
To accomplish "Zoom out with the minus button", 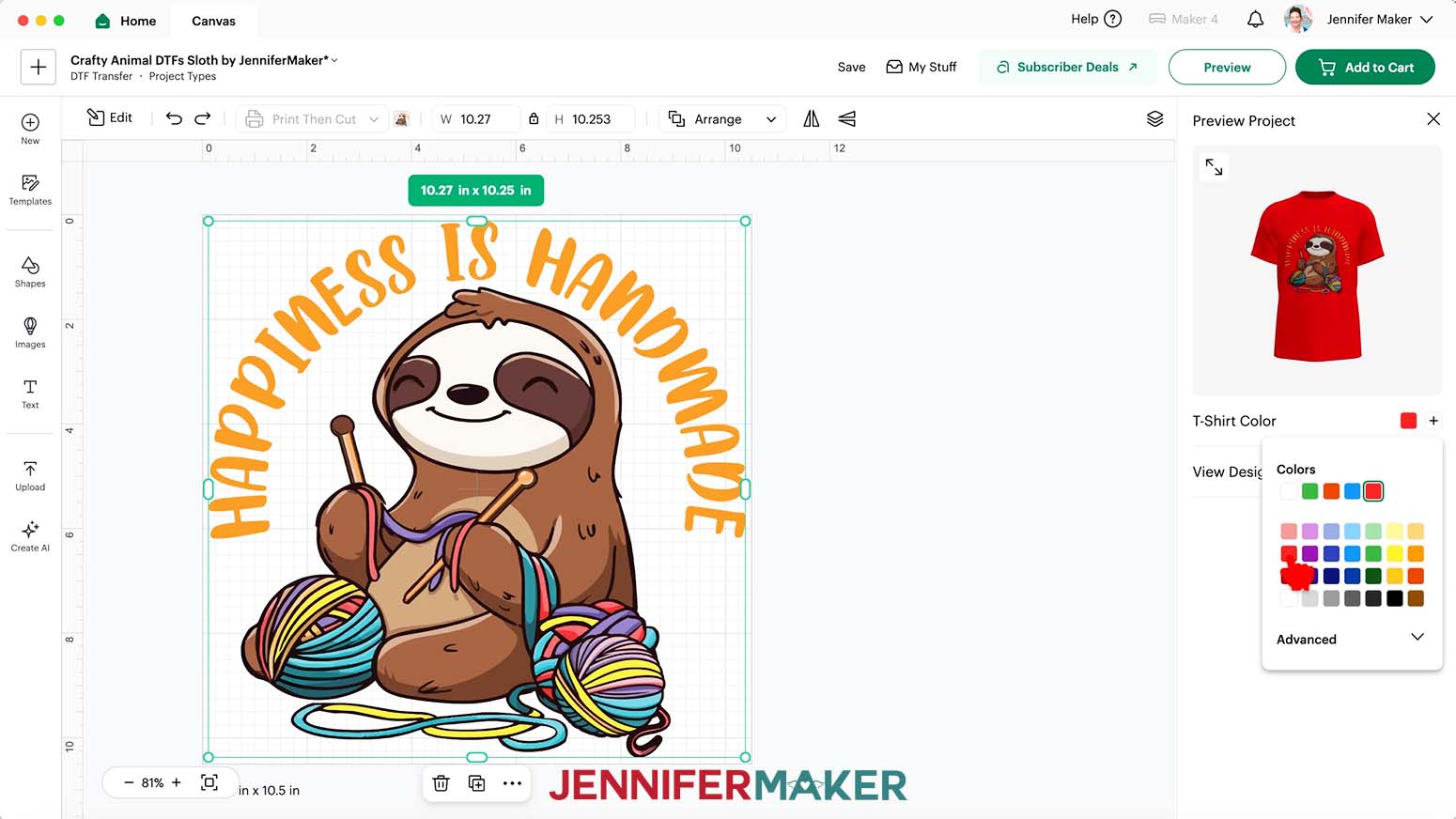I will 129,782.
